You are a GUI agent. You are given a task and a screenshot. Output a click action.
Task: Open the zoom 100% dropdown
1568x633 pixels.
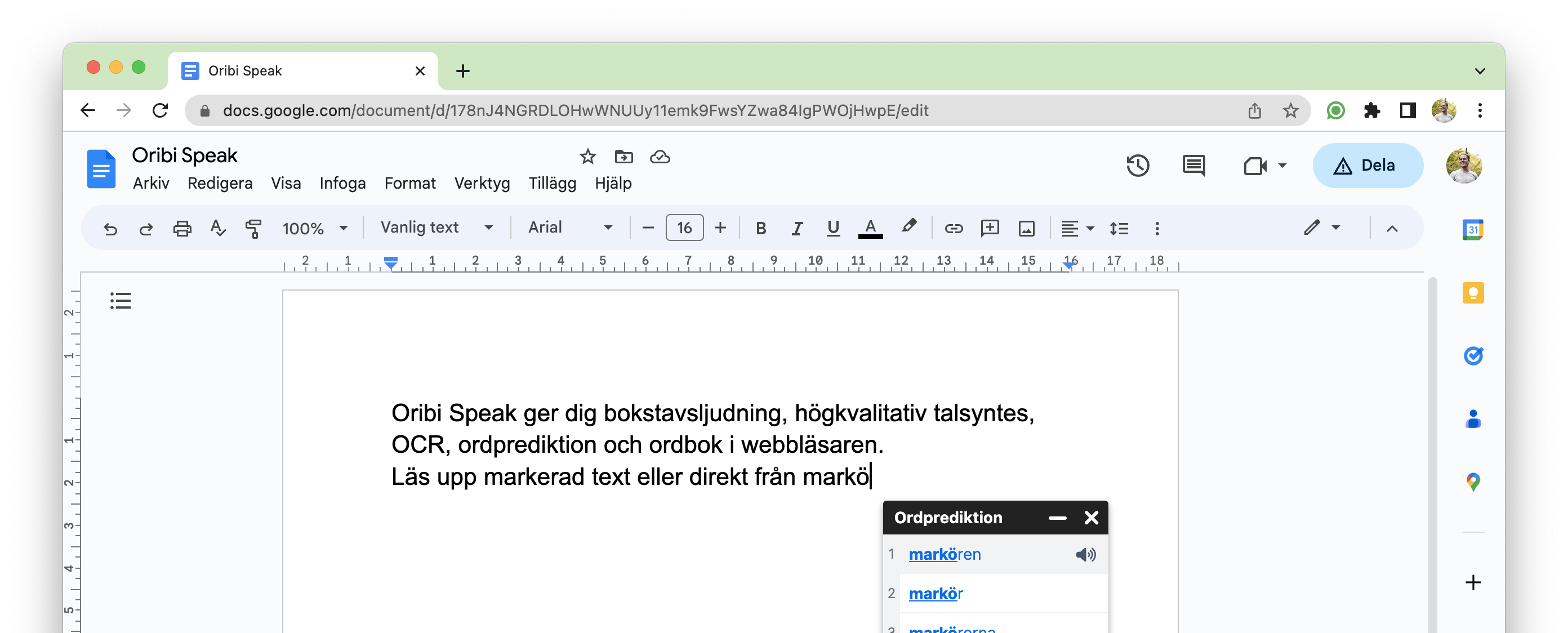[315, 229]
